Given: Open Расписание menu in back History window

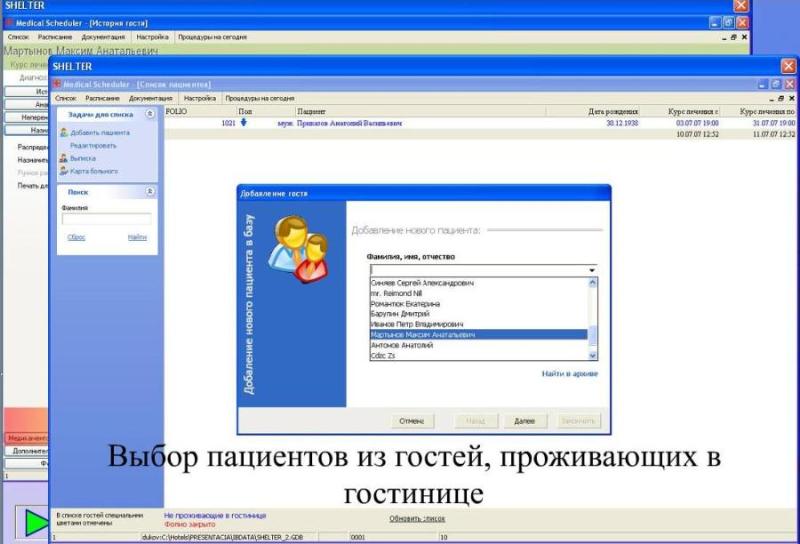Looking at the screenshot, I should coord(55,37).
